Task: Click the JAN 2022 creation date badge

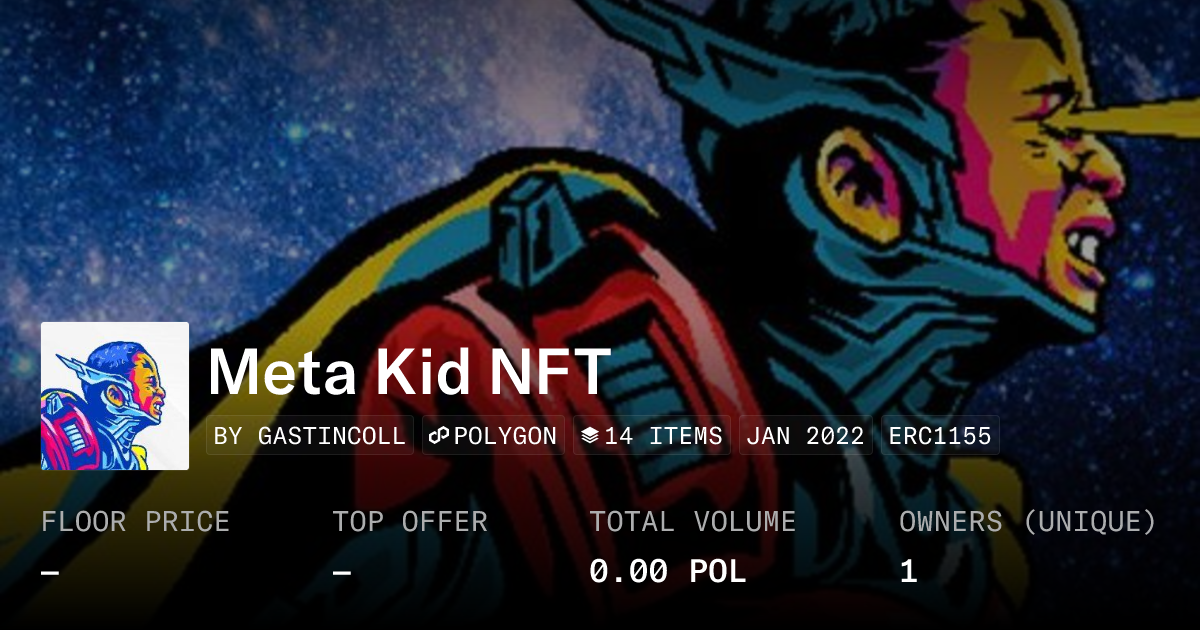Action: (805, 436)
